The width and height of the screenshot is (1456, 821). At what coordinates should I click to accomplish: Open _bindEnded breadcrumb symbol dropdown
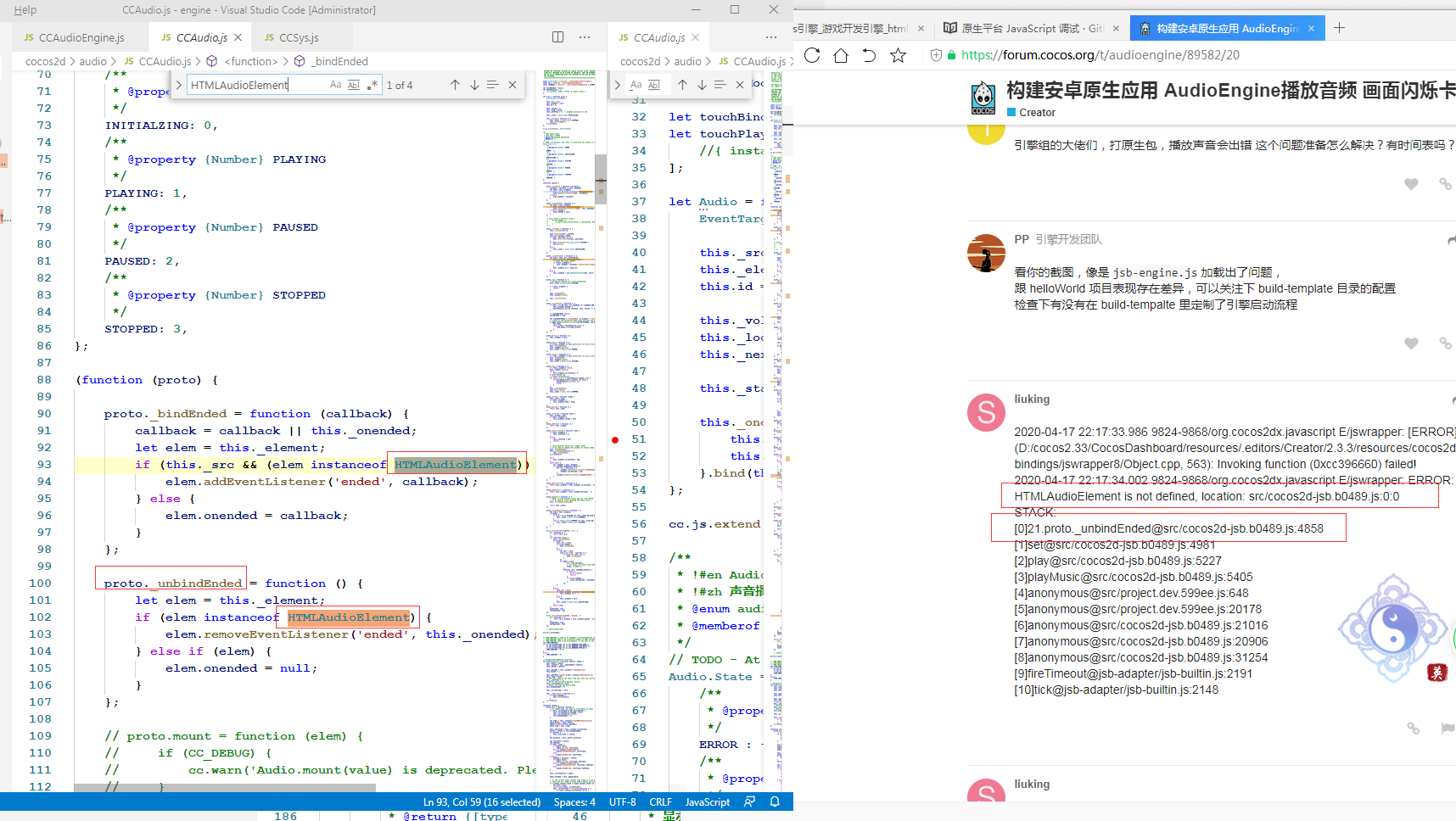[331, 61]
